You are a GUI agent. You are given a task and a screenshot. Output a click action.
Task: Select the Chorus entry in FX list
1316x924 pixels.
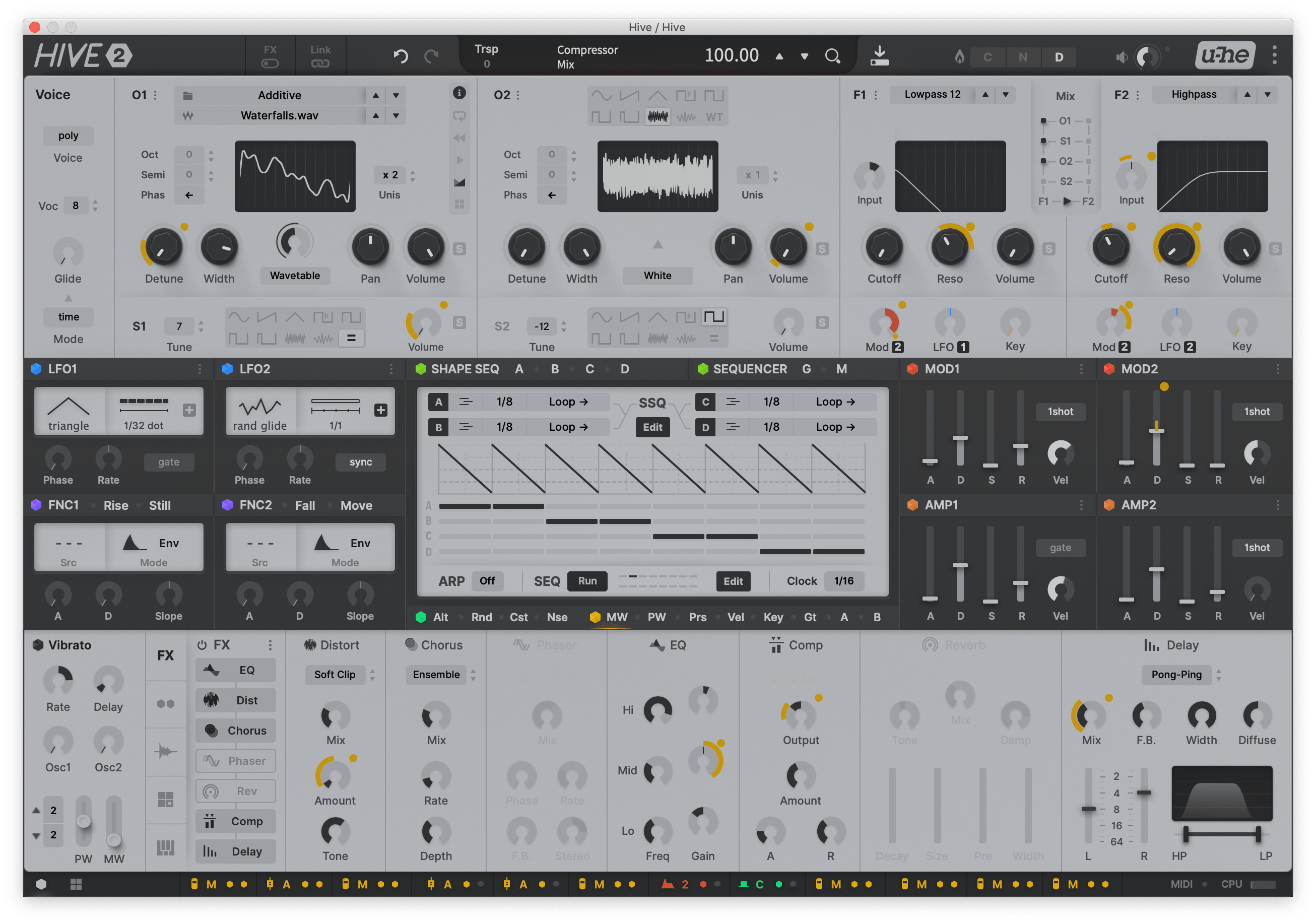click(x=236, y=730)
